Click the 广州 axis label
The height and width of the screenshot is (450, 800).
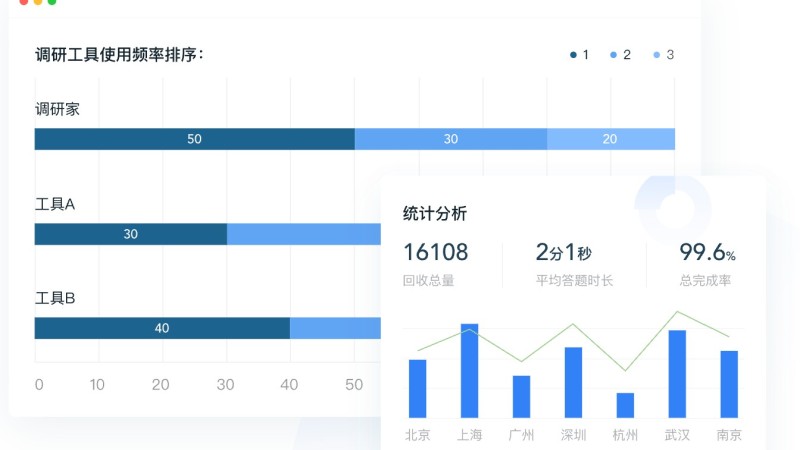[x=521, y=435]
